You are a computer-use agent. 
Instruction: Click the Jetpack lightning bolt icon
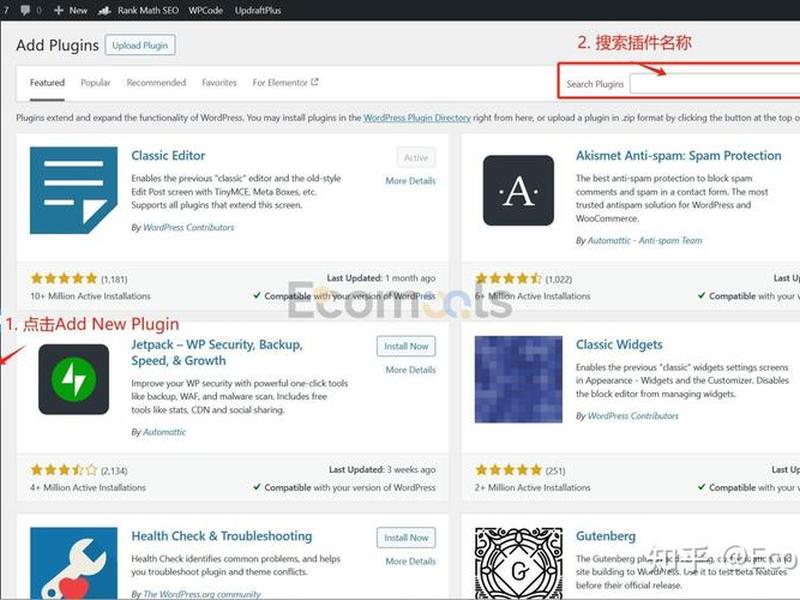(73, 379)
